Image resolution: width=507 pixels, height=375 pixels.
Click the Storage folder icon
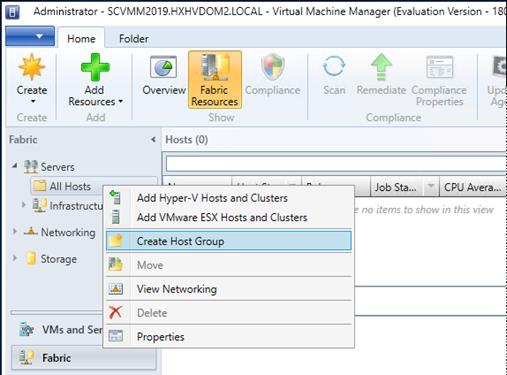pos(31,258)
